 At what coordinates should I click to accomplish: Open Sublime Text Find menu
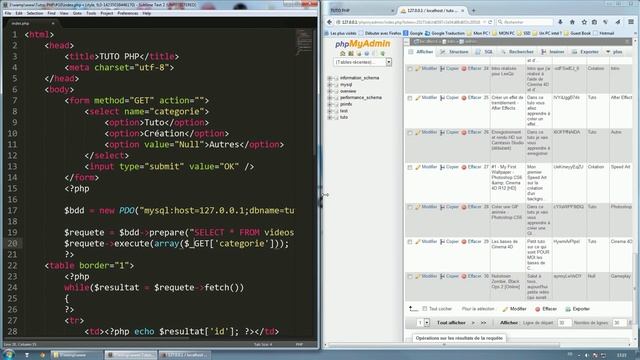[x=51, y=13]
